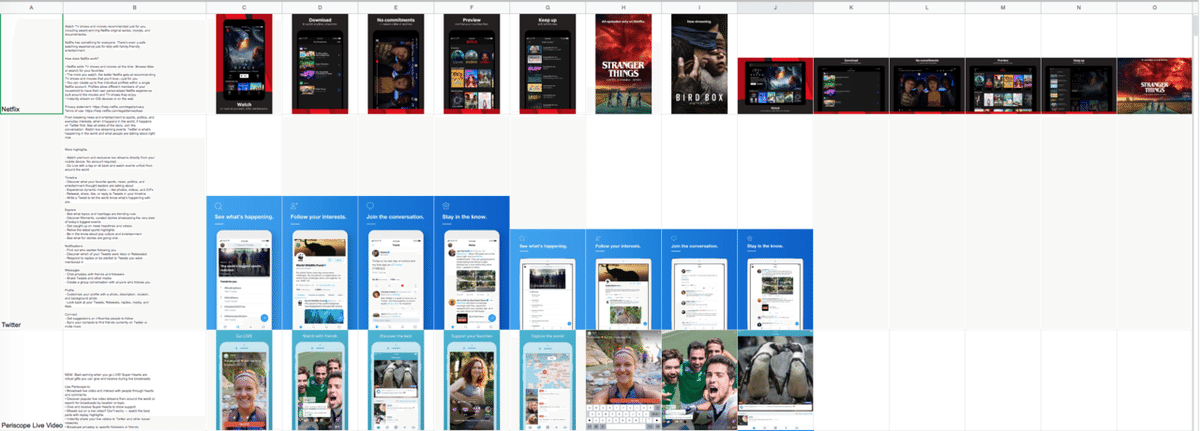
Task: Select Twitter 'Stay in the know' phone screenshot in column F
Action: coord(471,263)
